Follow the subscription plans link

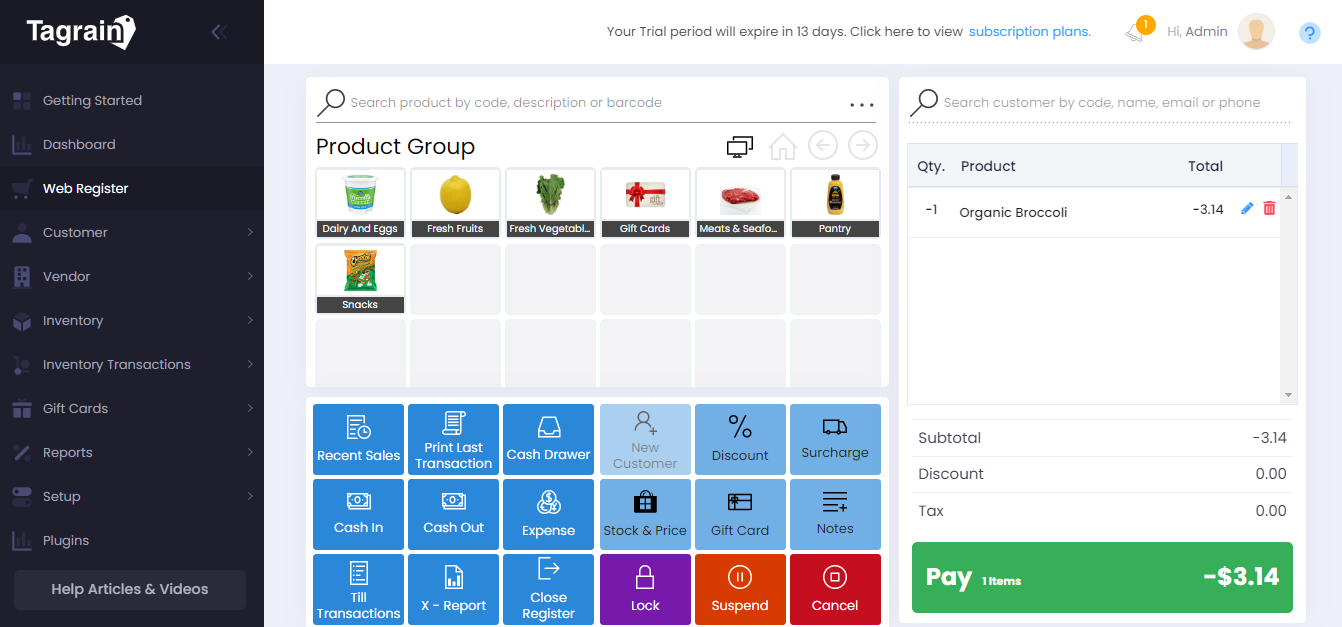point(1029,32)
